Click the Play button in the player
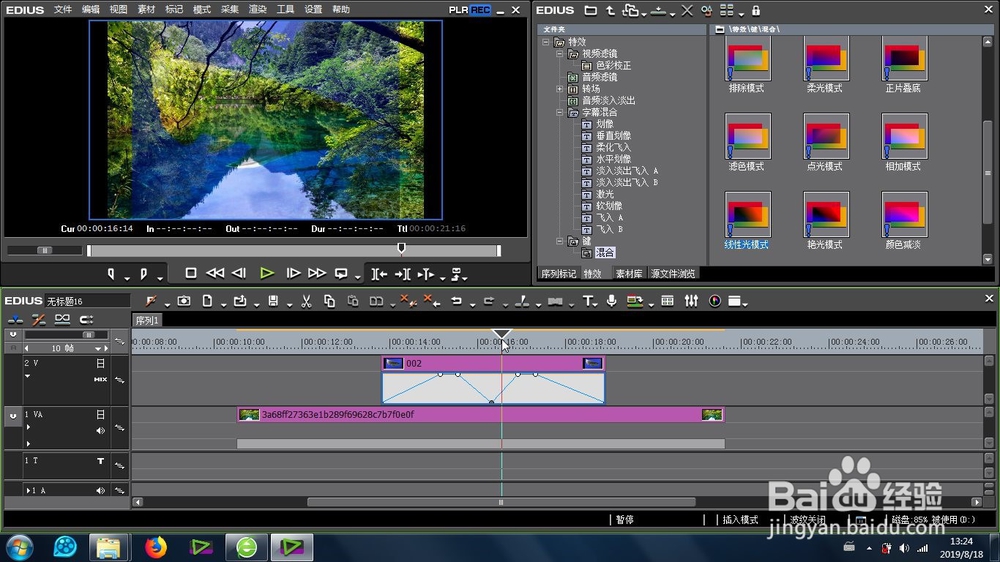This screenshot has width=1000, height=562. tap(267, 274)
